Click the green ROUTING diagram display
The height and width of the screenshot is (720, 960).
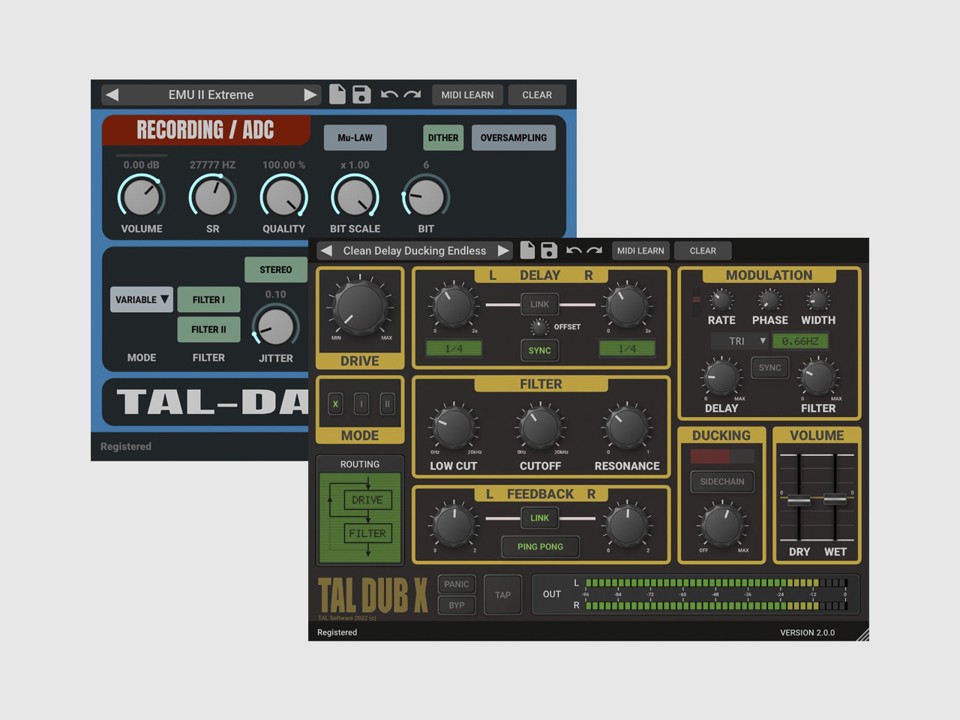tap(360, 517)
